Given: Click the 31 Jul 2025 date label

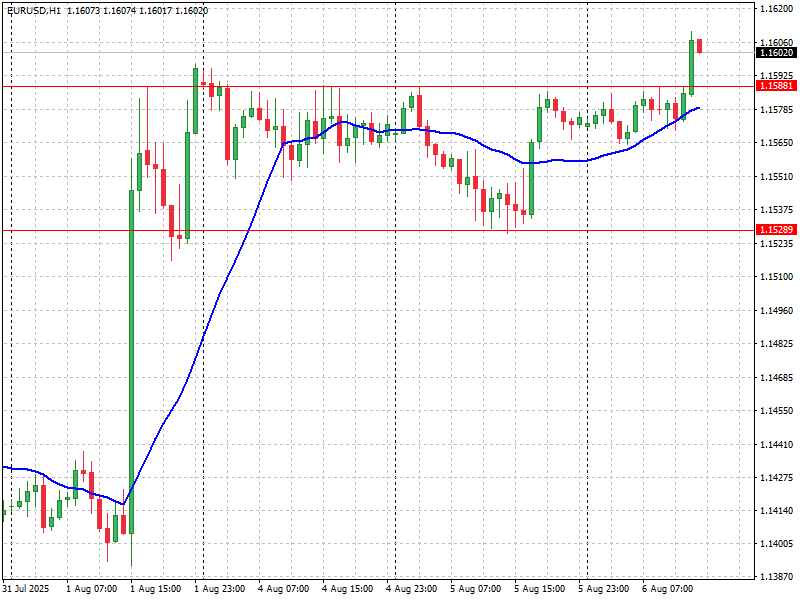Looking at the screenshot, I should click(26, 589).
